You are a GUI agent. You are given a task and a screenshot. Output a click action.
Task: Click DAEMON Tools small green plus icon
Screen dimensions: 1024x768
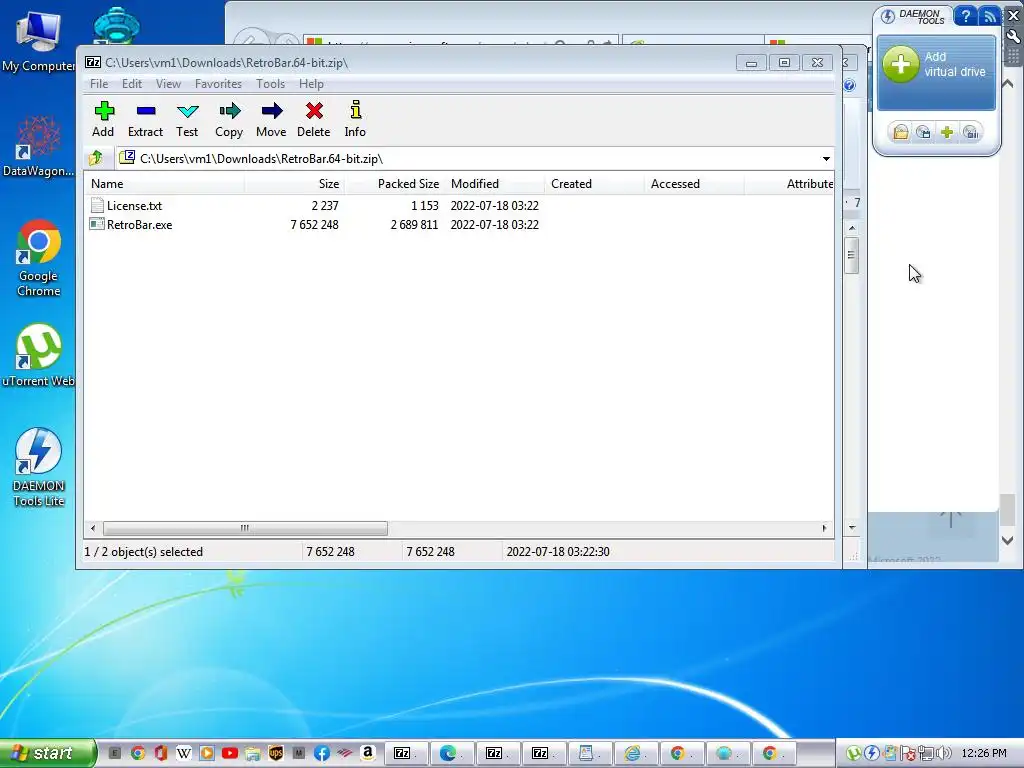tap(947, 133)
